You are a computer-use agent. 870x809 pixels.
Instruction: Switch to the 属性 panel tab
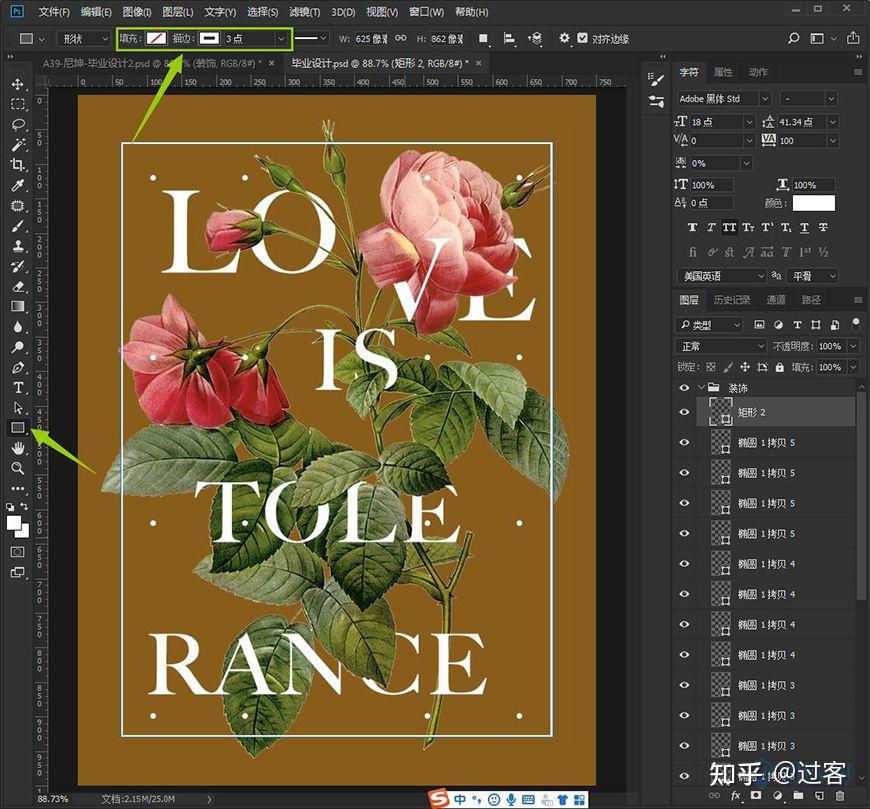pos(722,72)
